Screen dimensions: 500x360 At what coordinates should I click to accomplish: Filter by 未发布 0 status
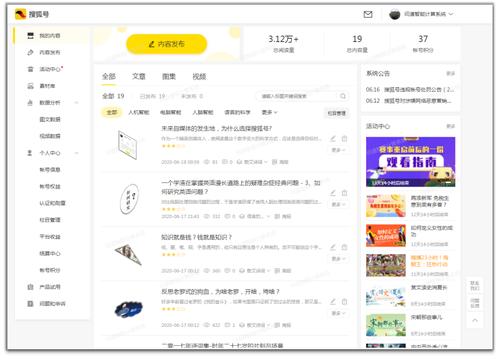pos(192,96)
